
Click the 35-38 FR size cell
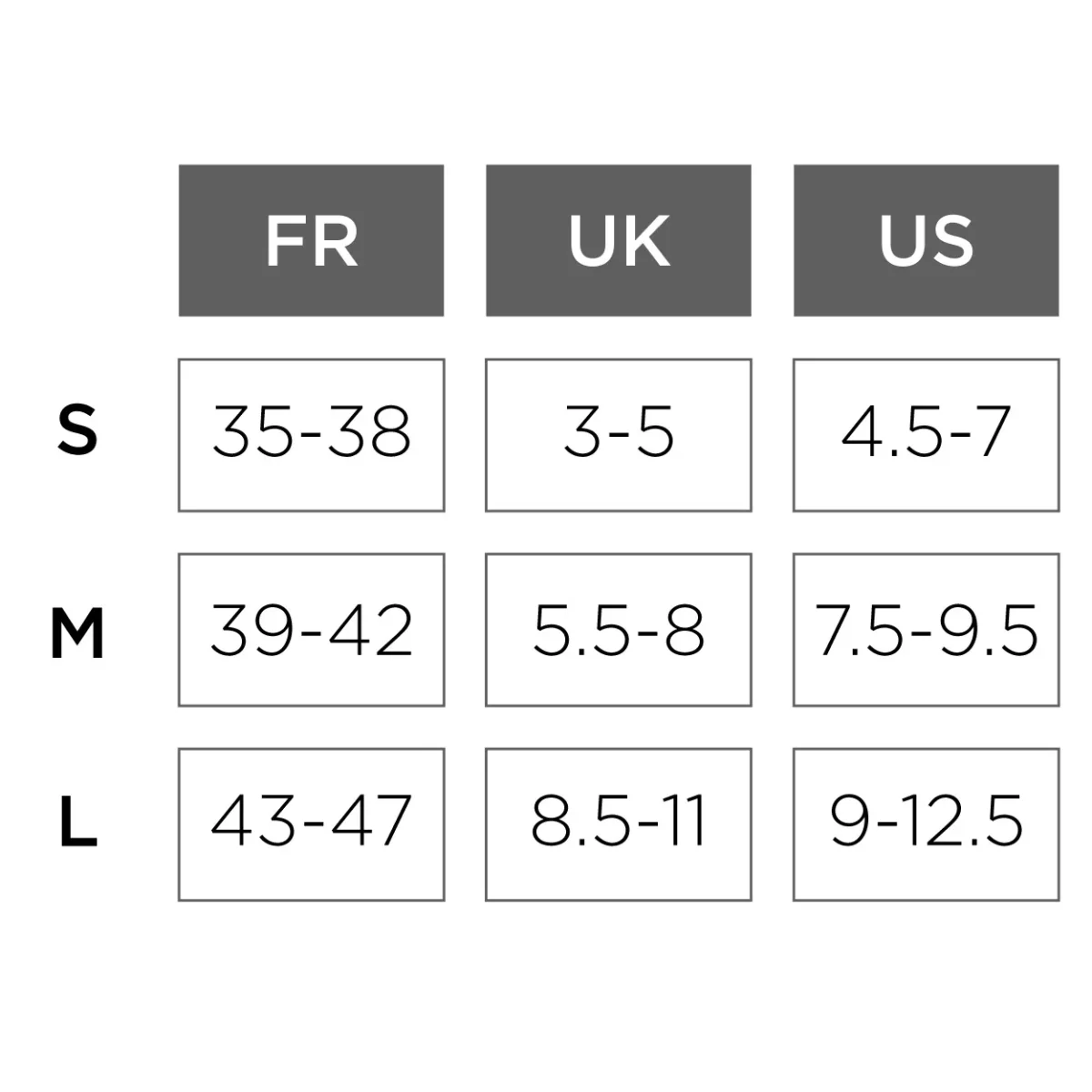coord(311,433)
